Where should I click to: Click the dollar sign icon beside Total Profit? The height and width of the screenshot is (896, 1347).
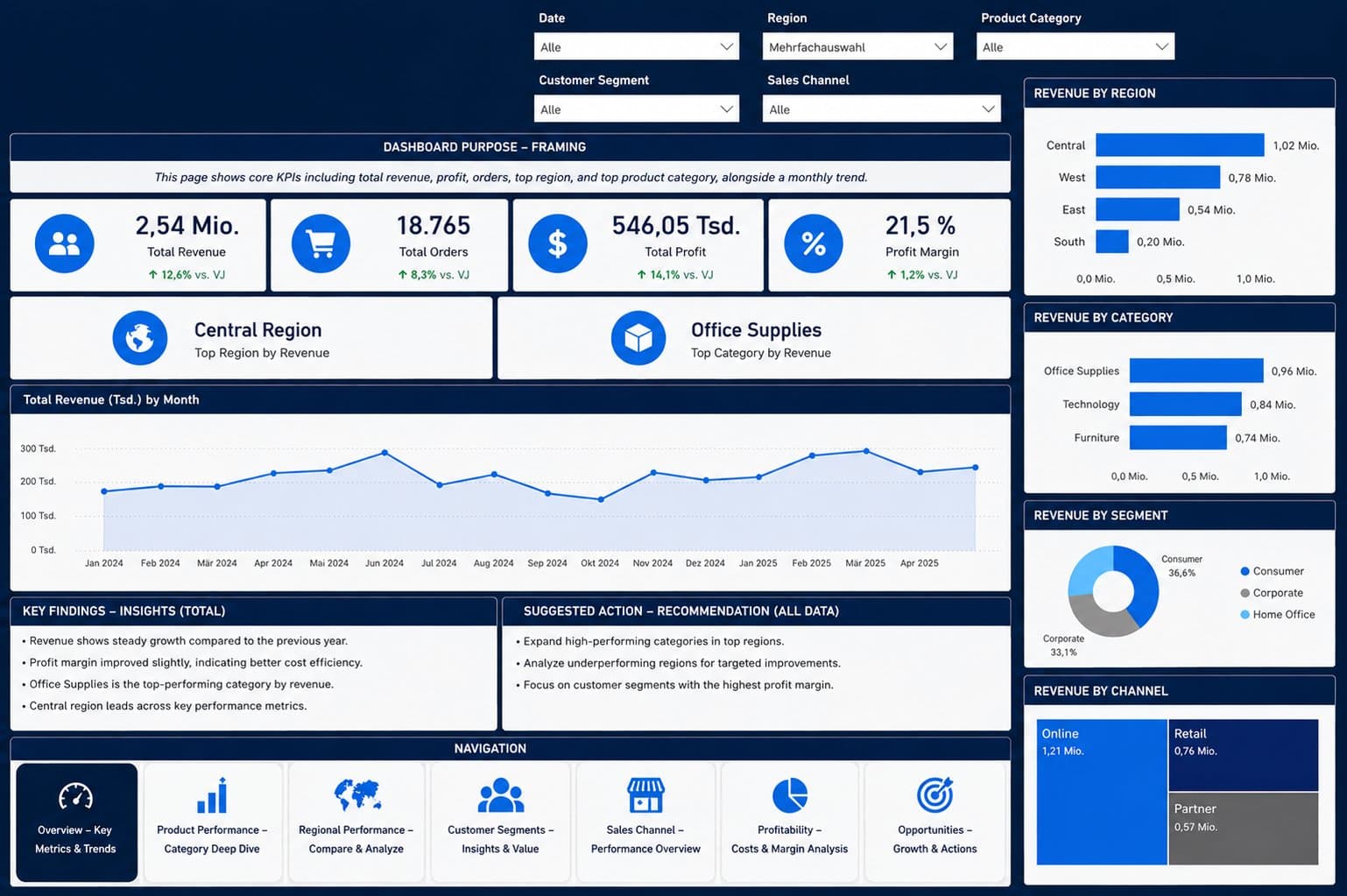tap(558, 243)
